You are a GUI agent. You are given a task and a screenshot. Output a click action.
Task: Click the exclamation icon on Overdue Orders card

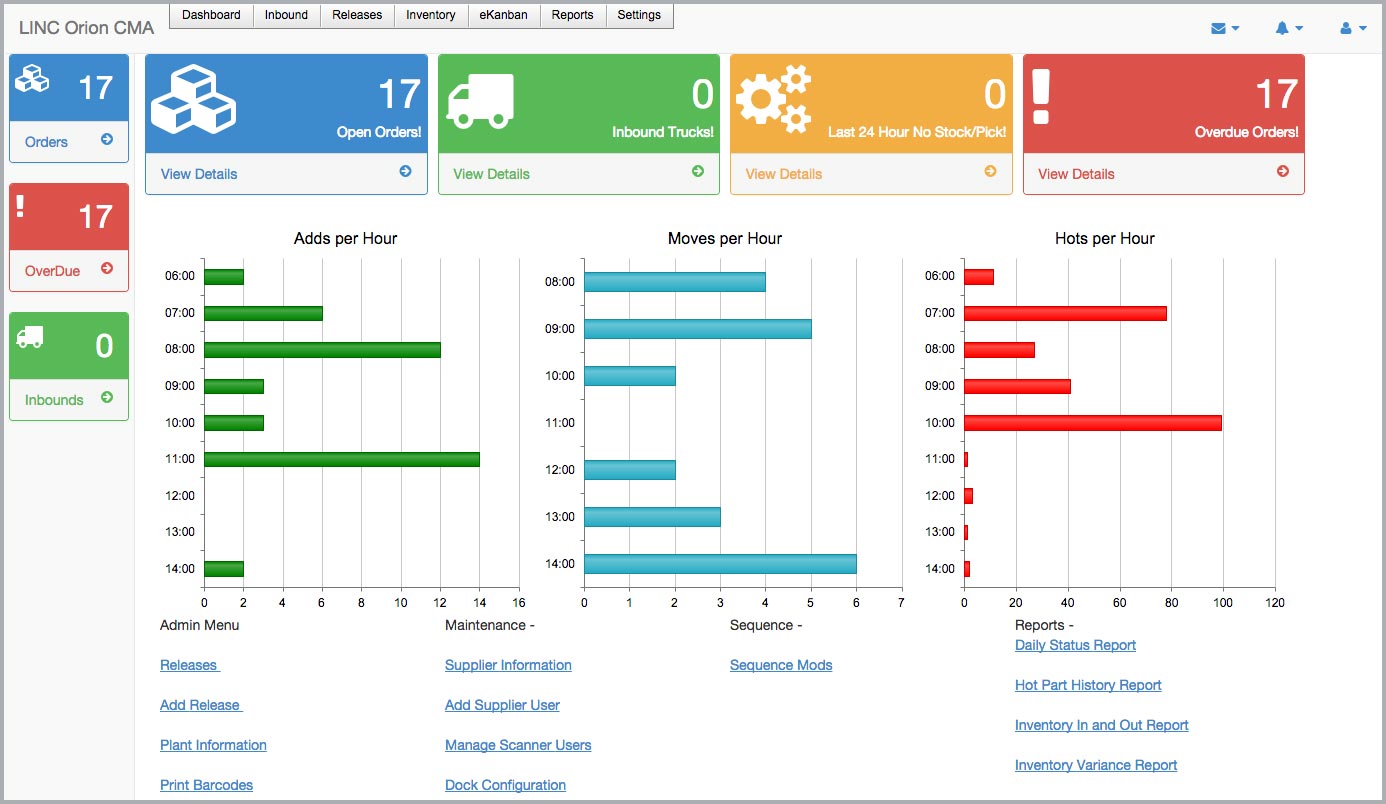pos(1041,97)
